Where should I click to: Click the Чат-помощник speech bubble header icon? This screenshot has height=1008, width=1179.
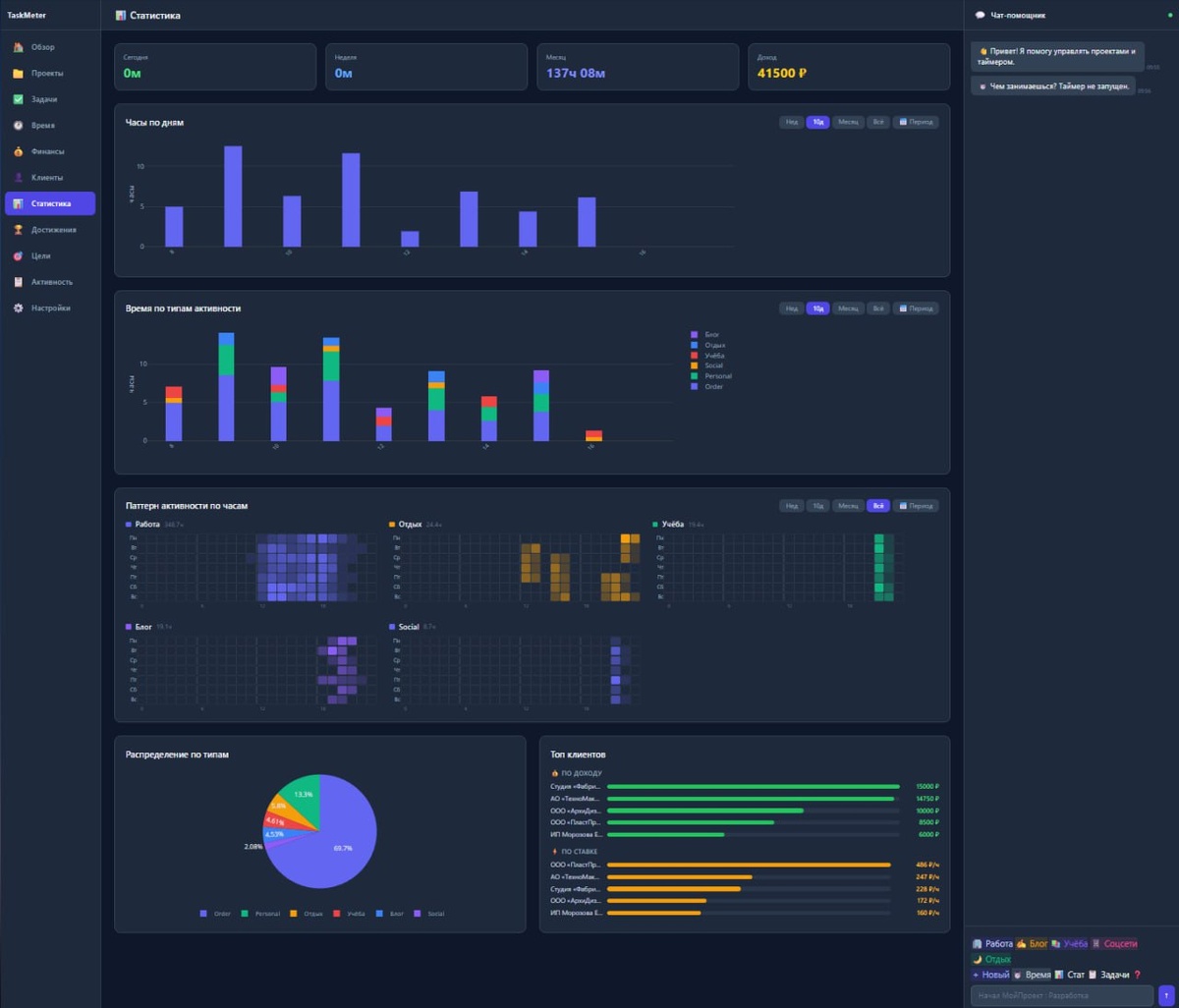[980, 15]
